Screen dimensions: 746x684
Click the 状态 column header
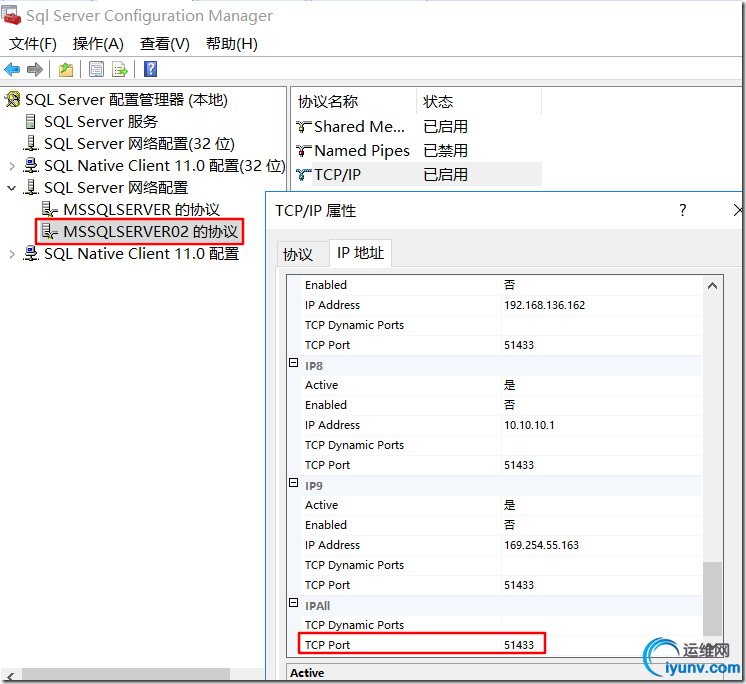[x=479, y=101]
